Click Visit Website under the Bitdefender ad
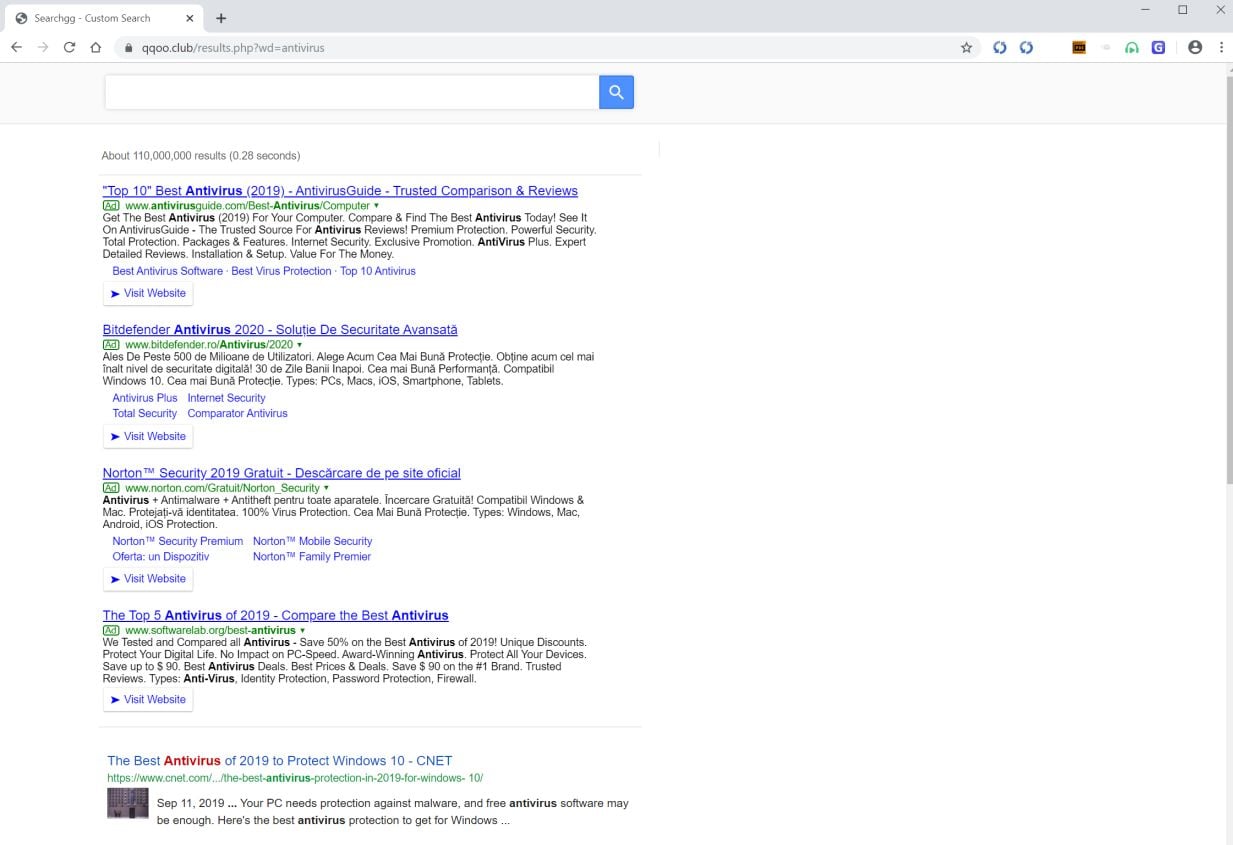The image size is (1233, 845). click(x=148, y=436)
